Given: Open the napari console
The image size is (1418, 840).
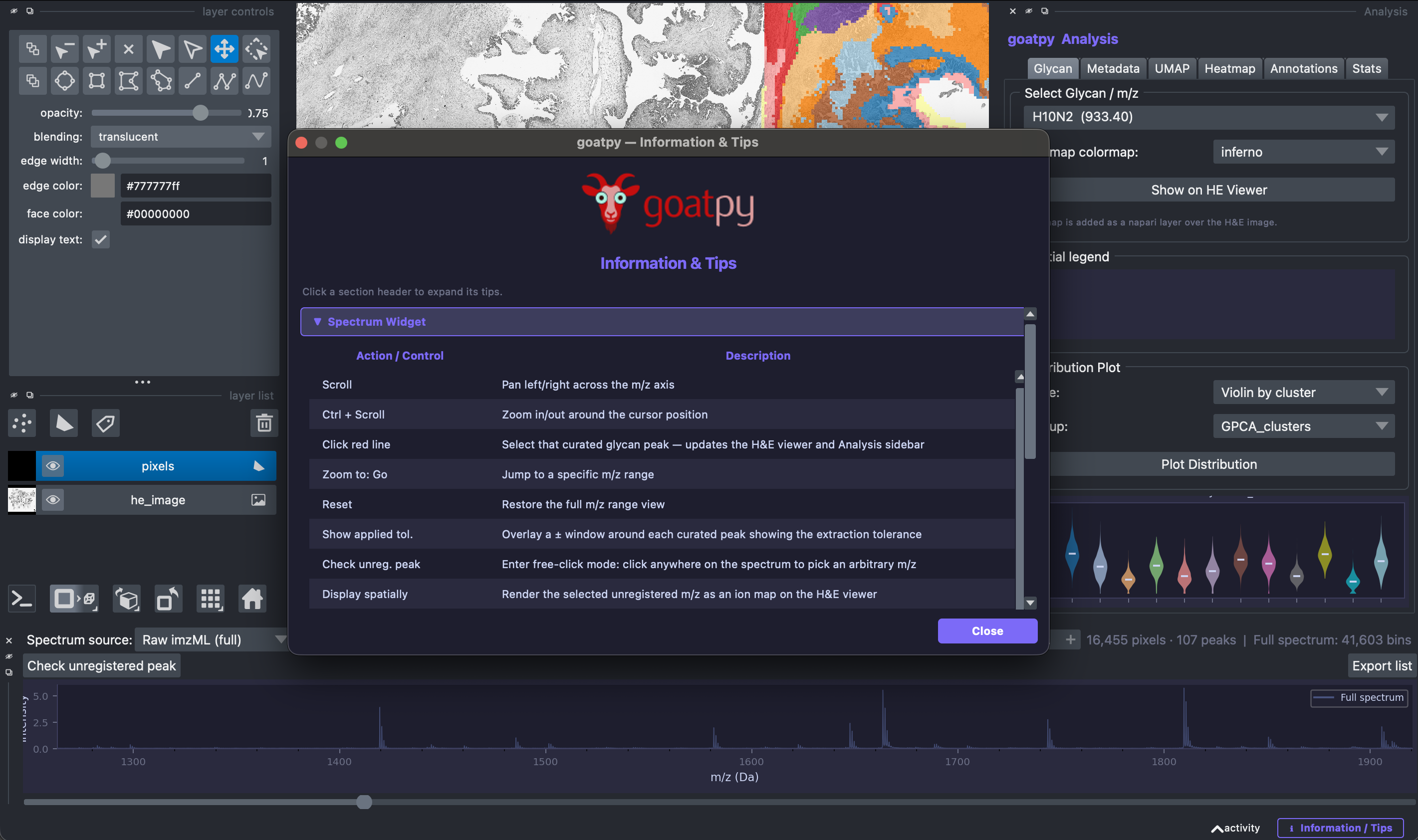Looking at the screenshot, I should pyautogui.click(x=22, y=599).
